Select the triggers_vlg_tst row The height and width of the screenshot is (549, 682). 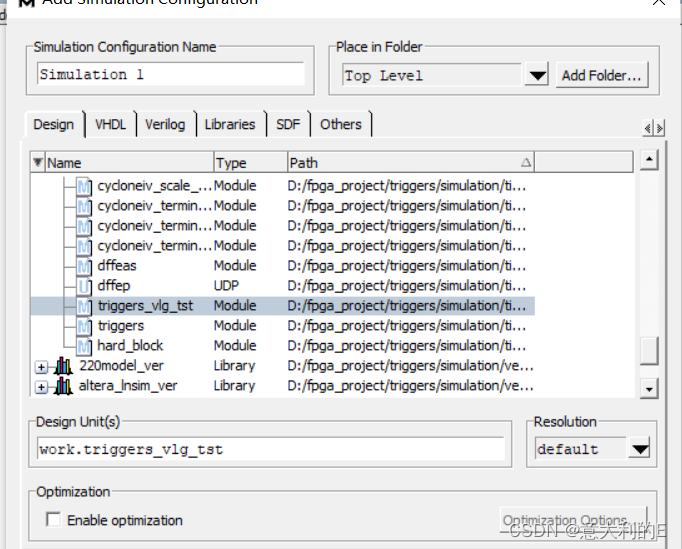283,306
